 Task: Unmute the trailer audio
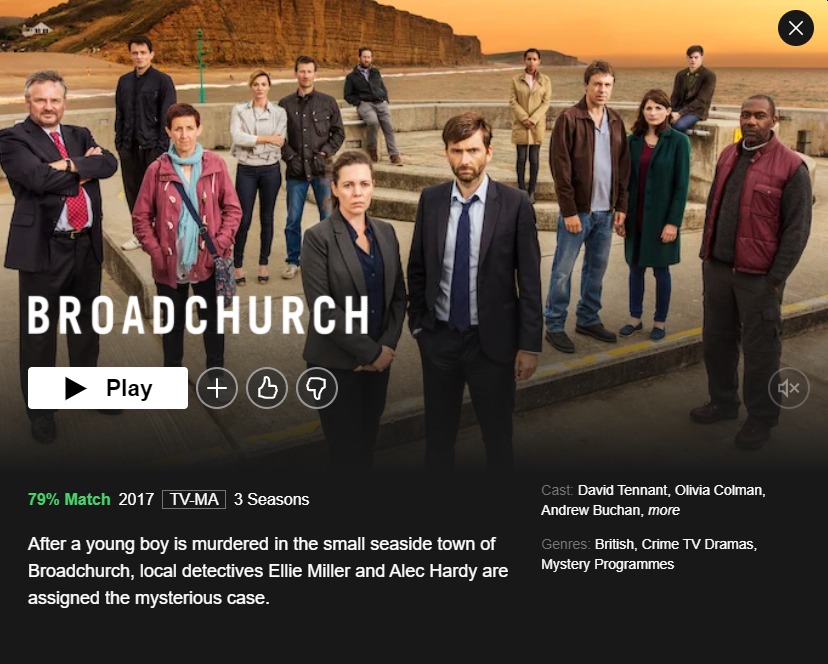[x=789, y=388]
